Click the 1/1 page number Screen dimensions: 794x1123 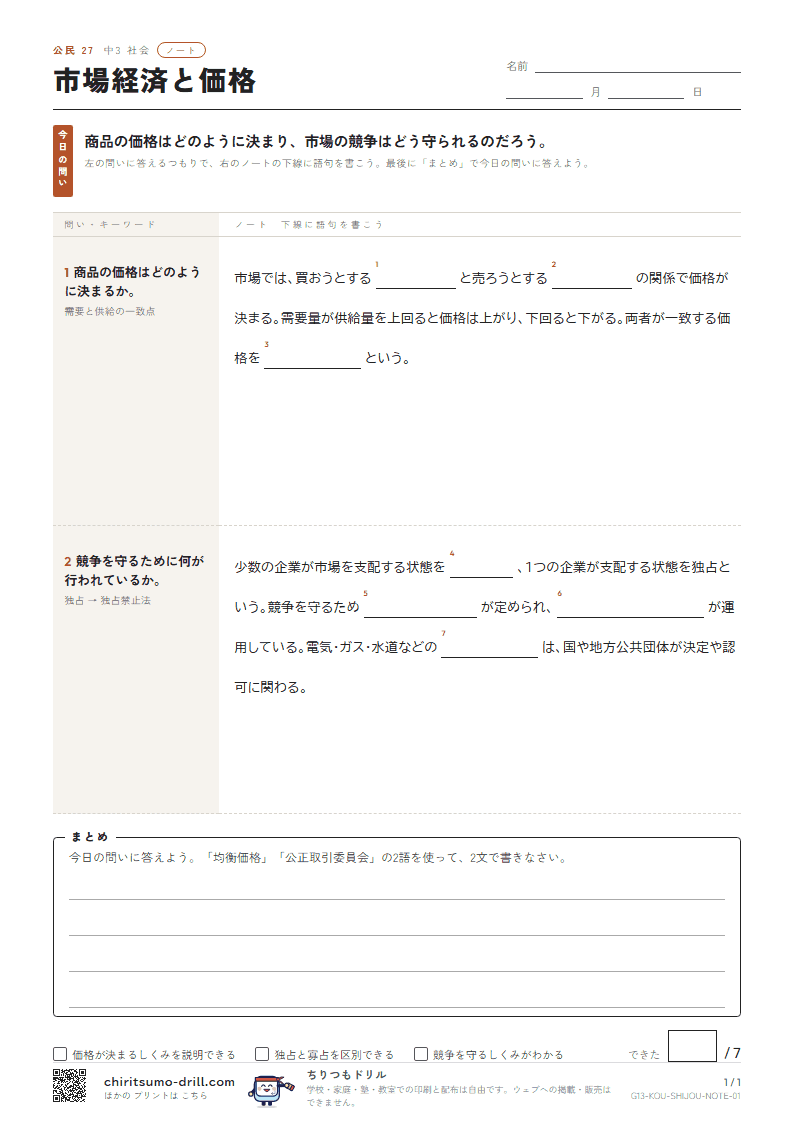(733, 1082)
